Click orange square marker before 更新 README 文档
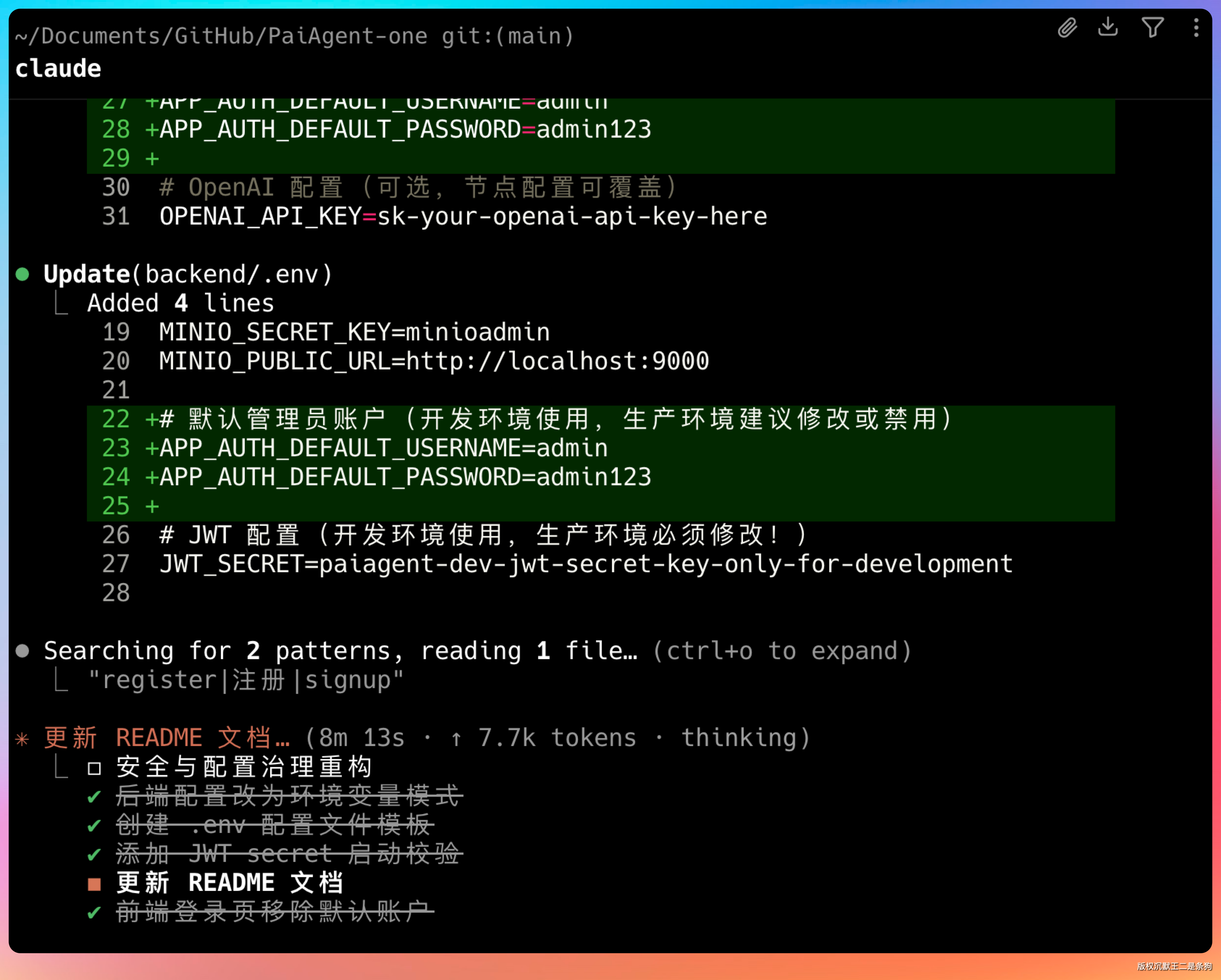The width and height of the screenshot is (1221, 980). coord(95,884)
